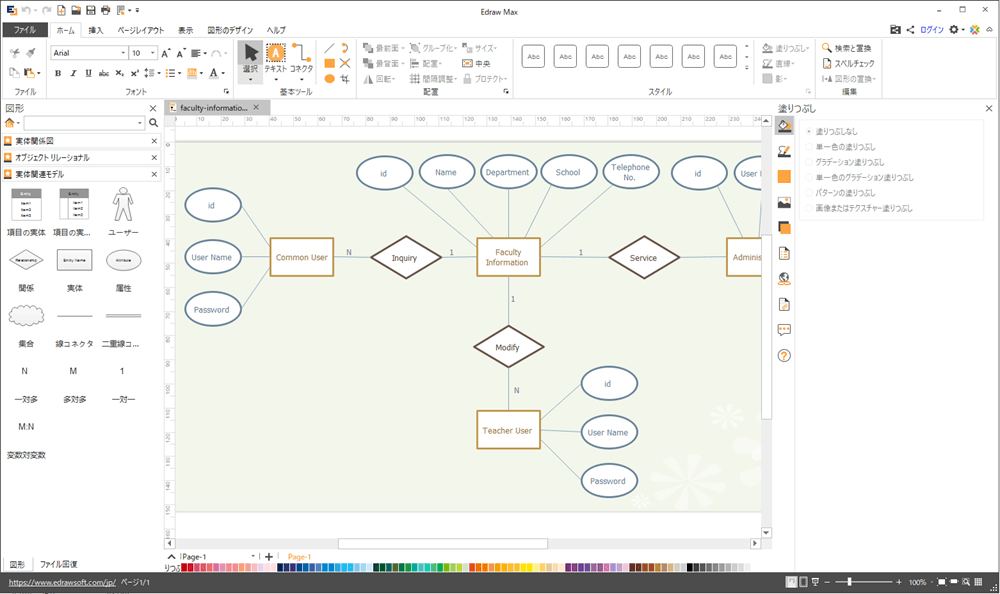Image resolution: width=1000 pixels, height=594 pixels.
Task: Open Find and Replace
Action: click(846, 48)
